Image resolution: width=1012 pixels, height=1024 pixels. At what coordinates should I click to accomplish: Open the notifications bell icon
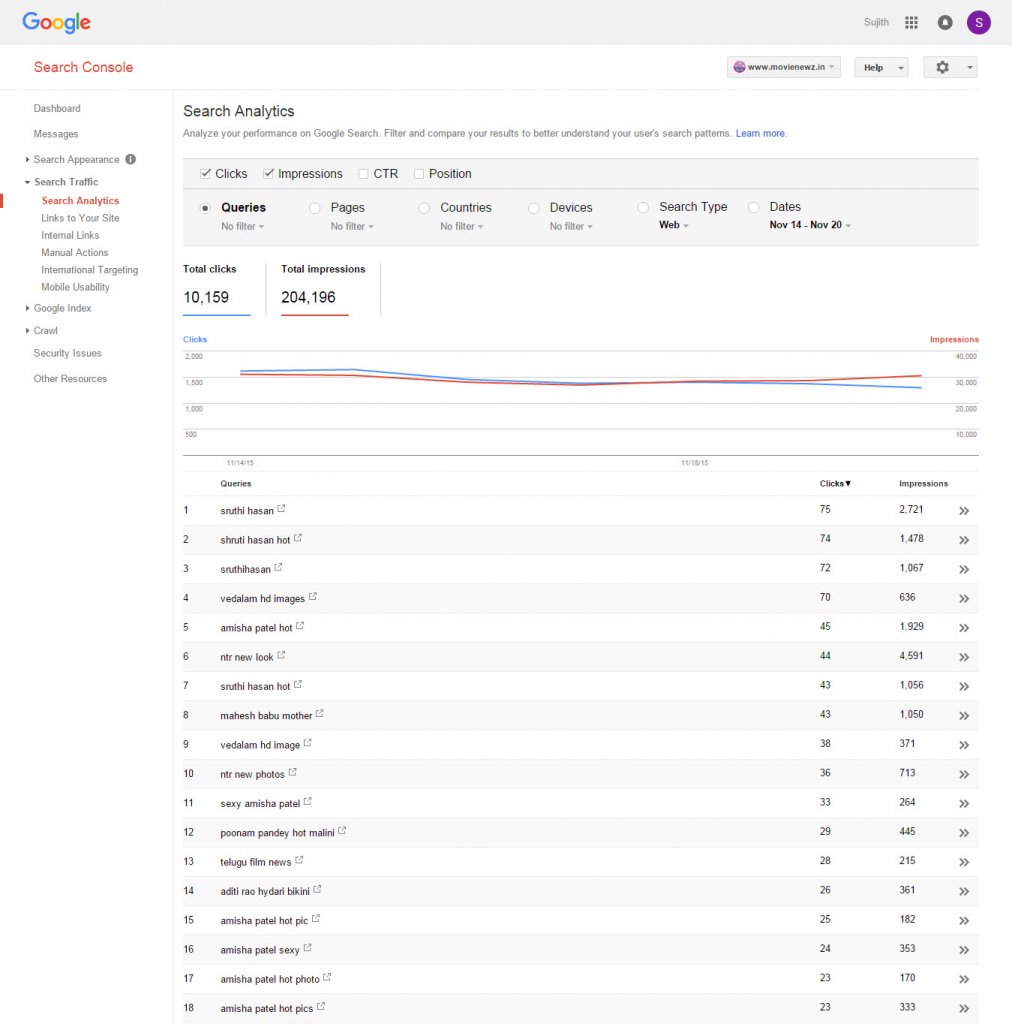pyautogui.click(x=945, y=22)
